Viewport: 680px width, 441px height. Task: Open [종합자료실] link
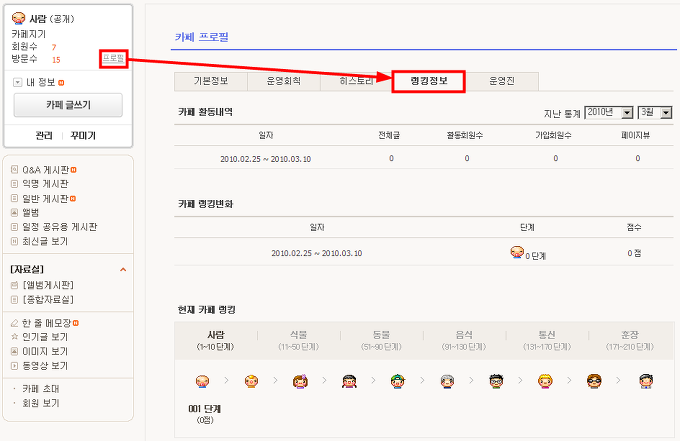point(48,300)
